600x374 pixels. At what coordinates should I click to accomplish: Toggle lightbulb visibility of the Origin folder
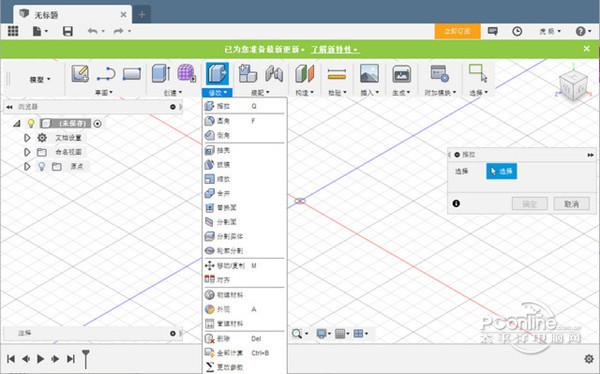[x=42, y=167]
